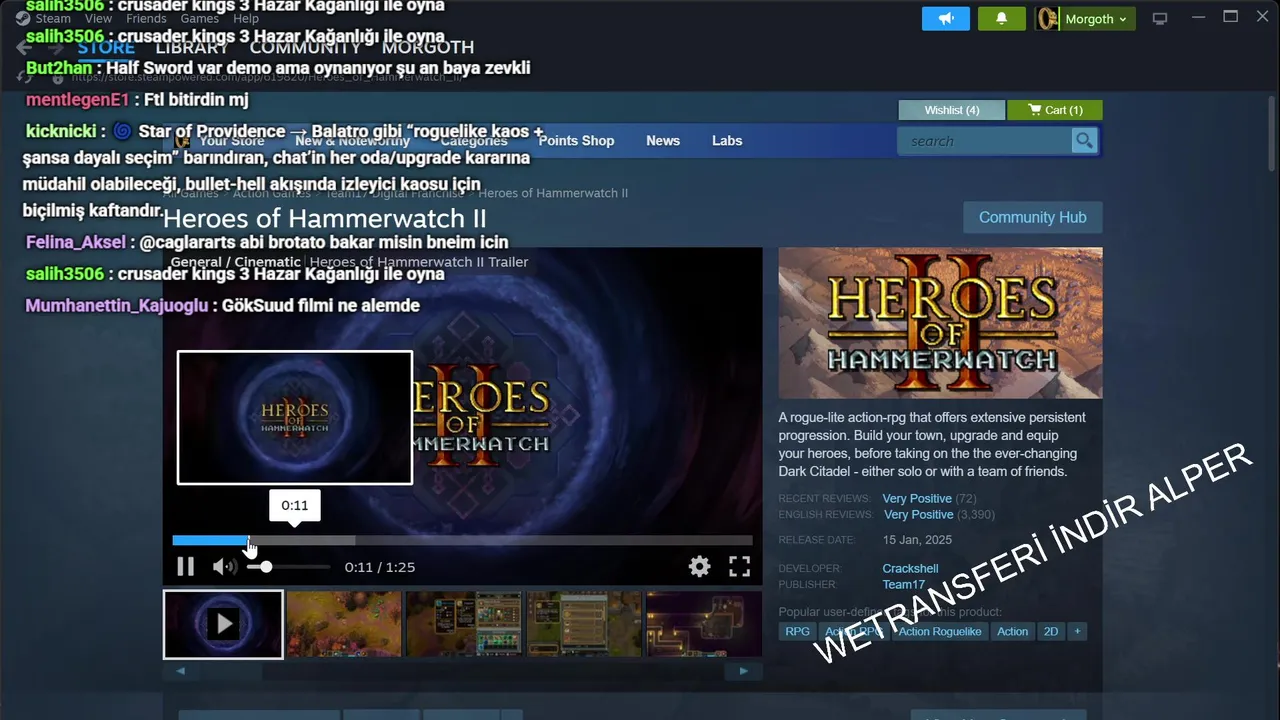
Task: Select the RPG tag
Action: coord(797,631)
